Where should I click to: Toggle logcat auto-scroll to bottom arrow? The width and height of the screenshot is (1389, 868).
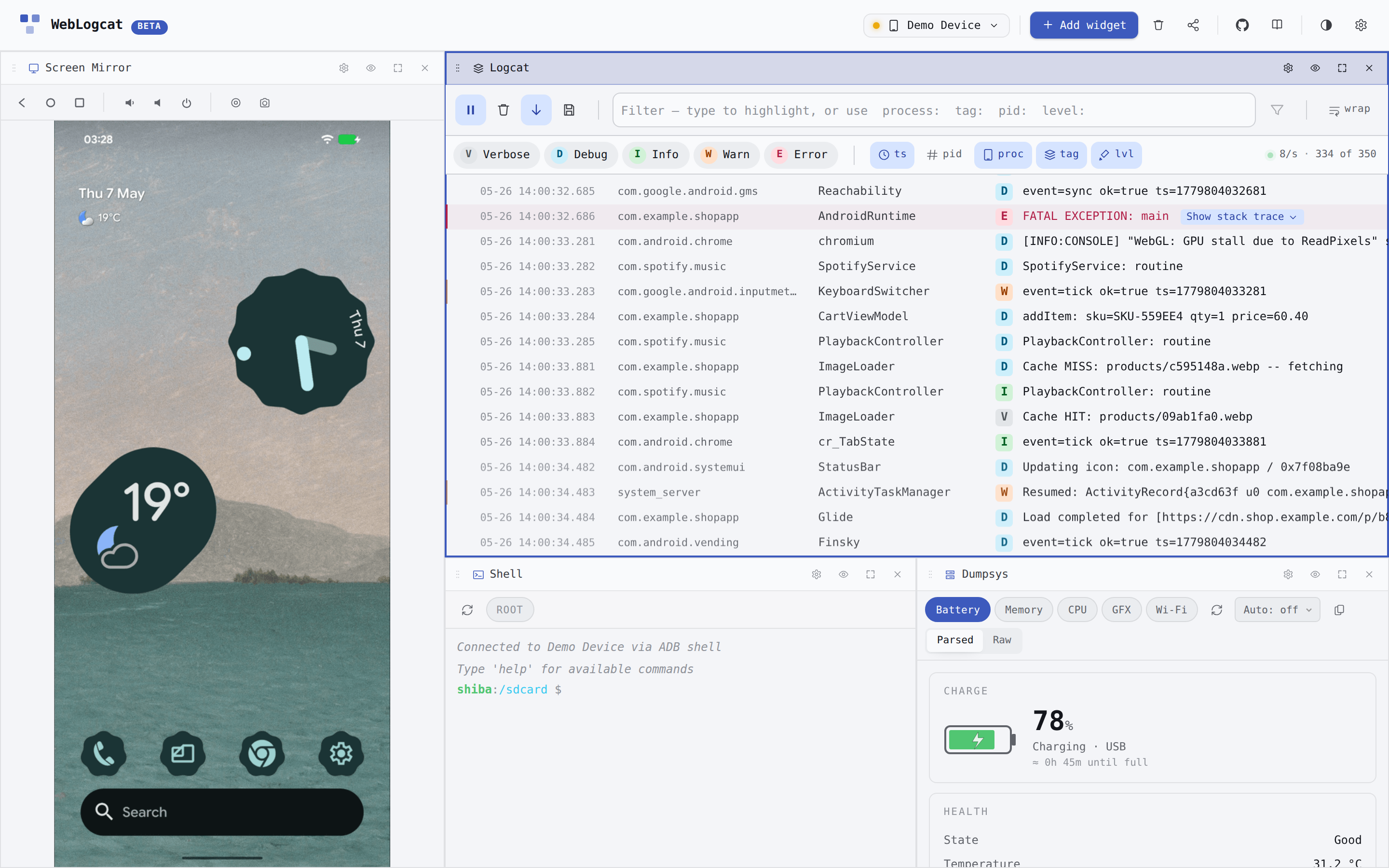[x=536, y=110]
